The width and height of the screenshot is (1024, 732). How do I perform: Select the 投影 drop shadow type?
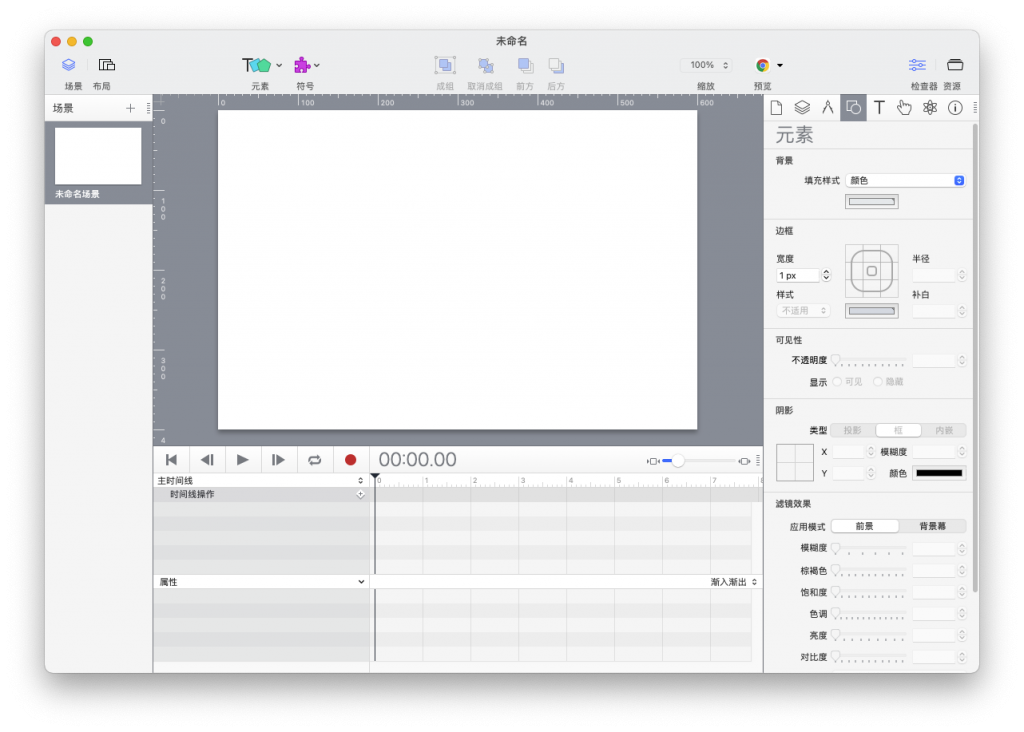point(853,430)
